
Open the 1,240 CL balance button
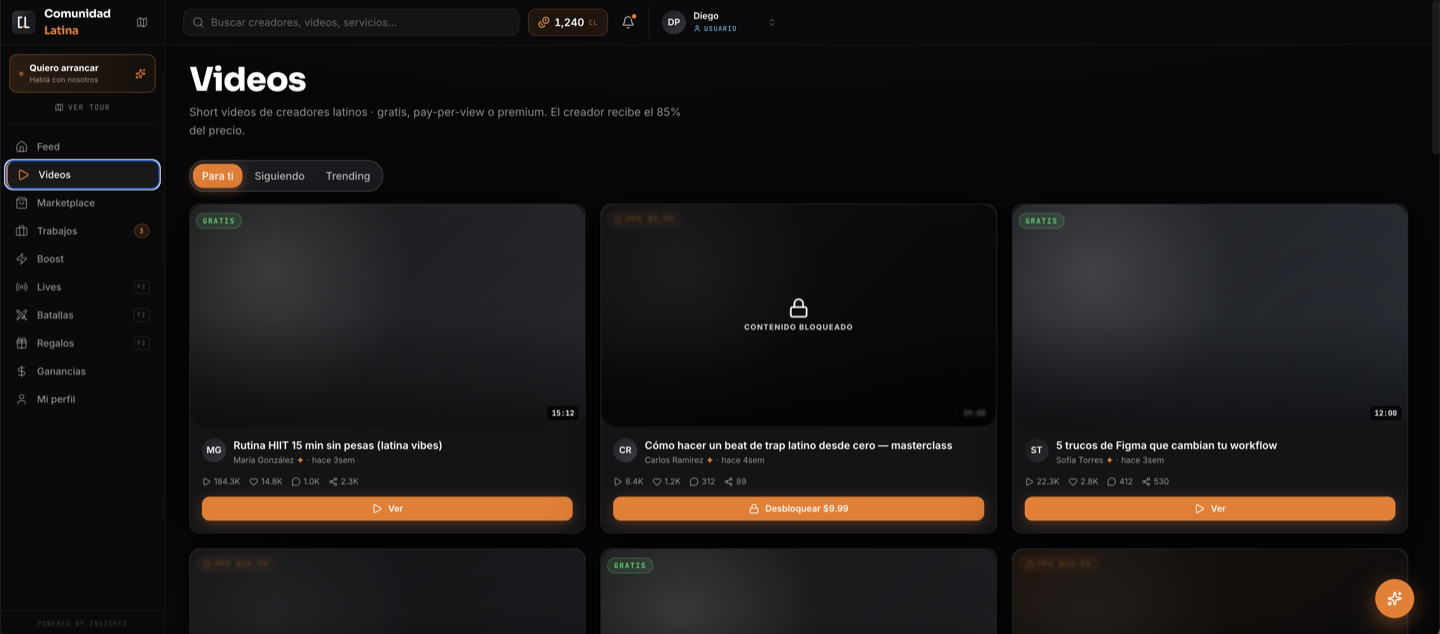point(567,22)
